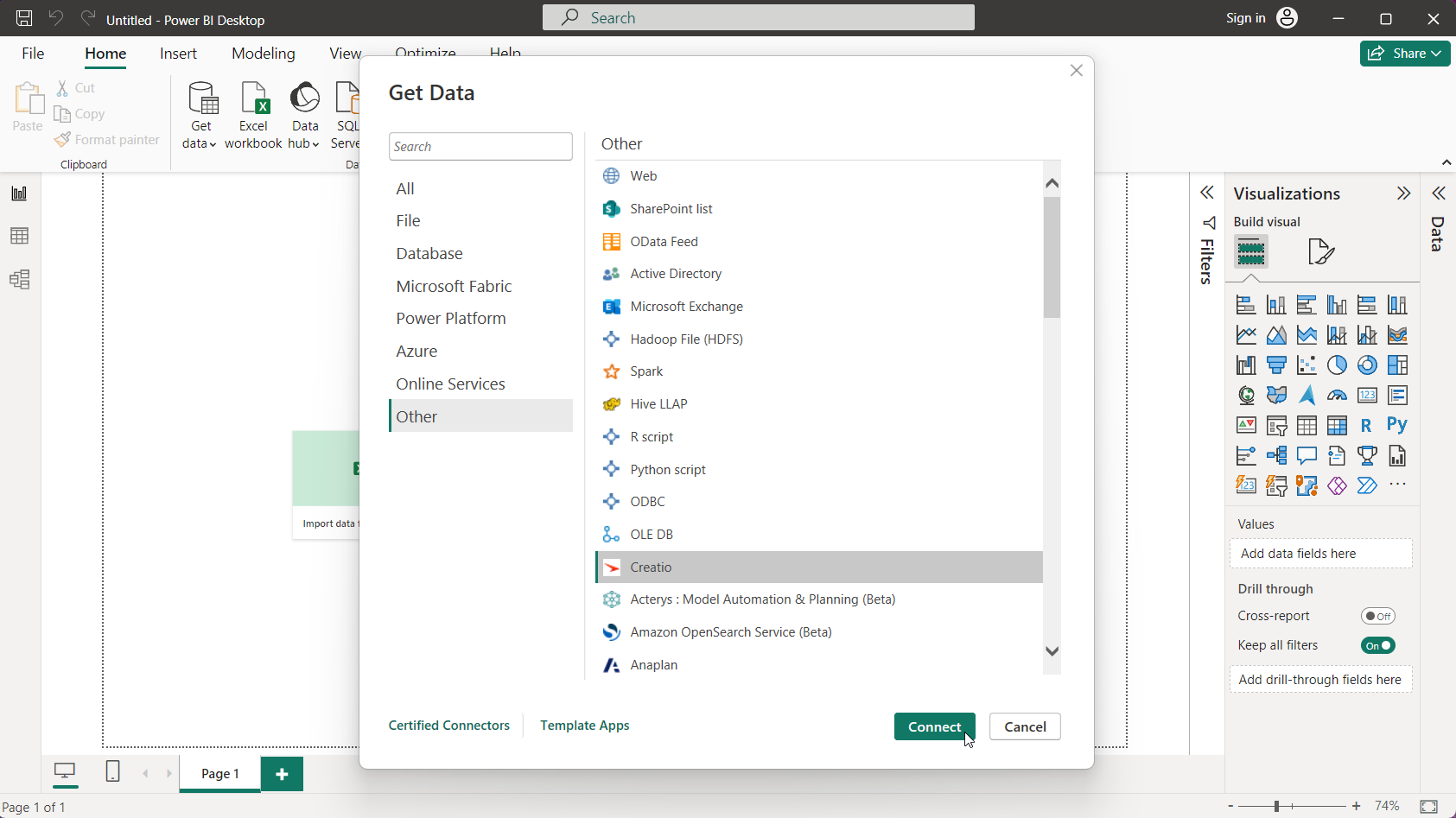Click the zoom in plus button
Image resolution: width=1456 pixels, height=818 pixels.
[1357, 806]
